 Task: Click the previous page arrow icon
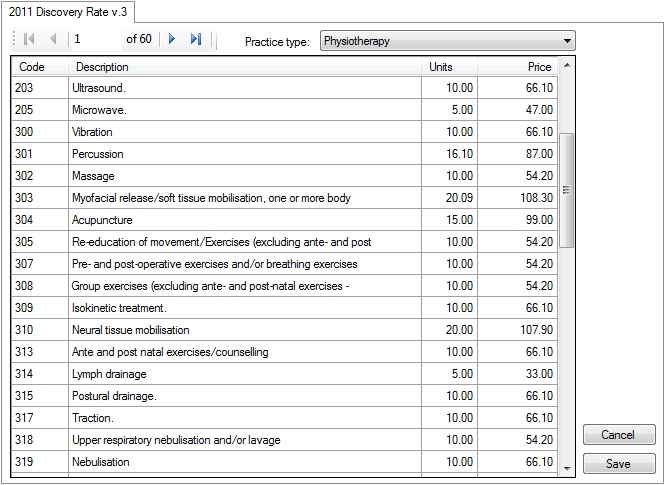(x=52, y=40)
